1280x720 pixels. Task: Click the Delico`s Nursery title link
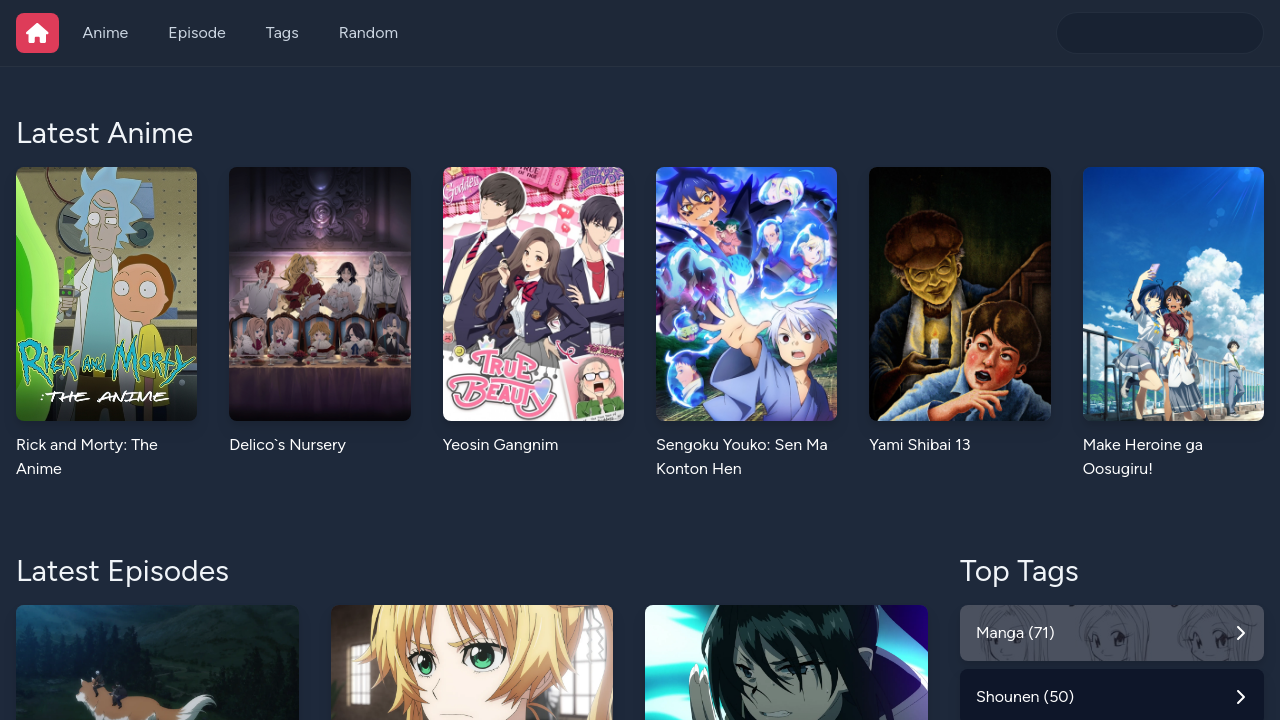288,445
